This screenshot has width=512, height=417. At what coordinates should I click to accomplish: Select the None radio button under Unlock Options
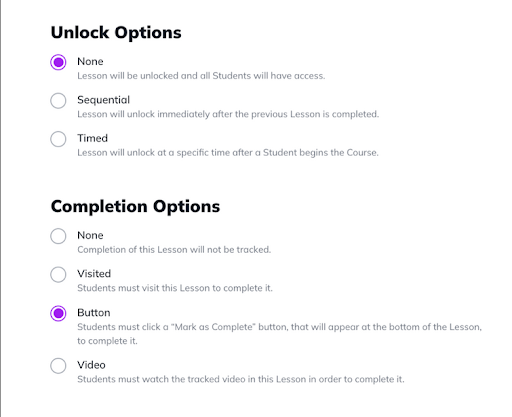coord(58,62)
